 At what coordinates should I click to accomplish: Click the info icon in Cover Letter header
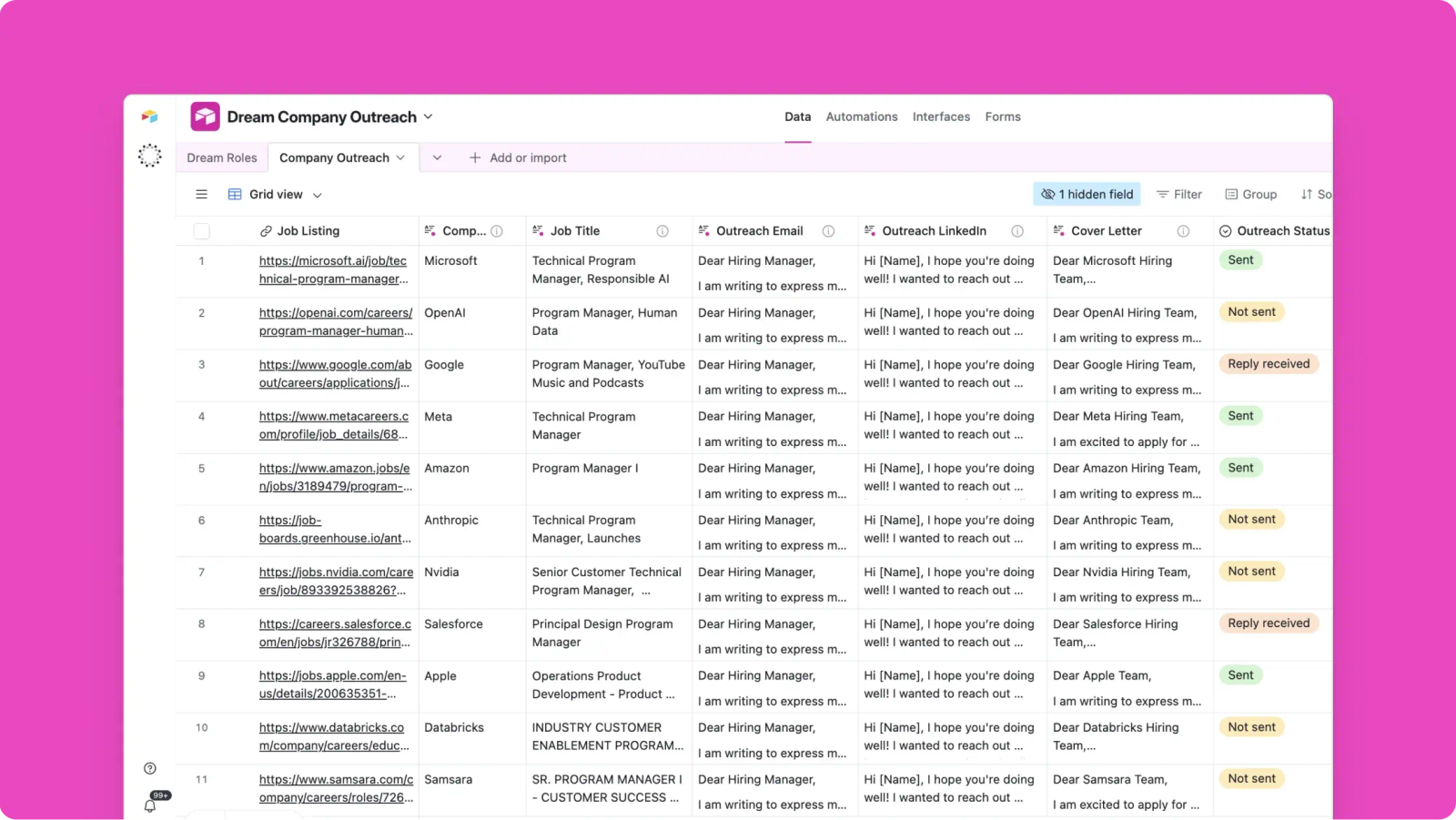(x=1183, y=231)
